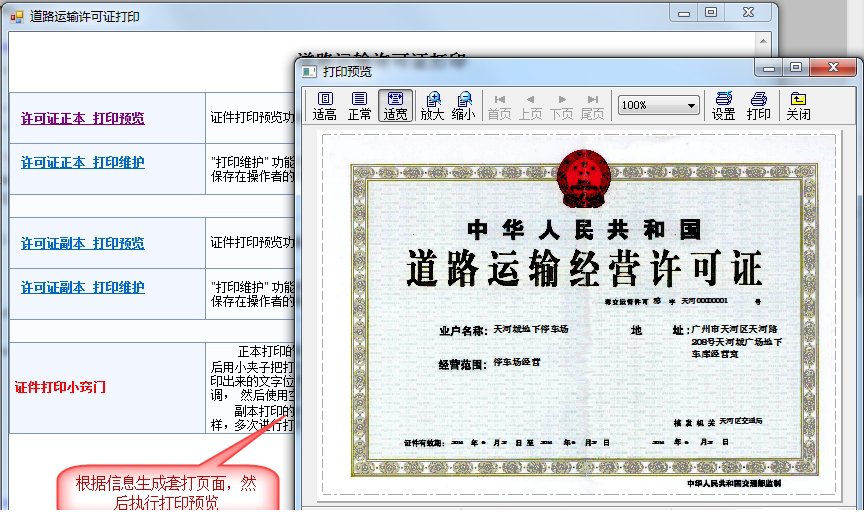
Task: Open 许可证副本 打印维护 link
Action: (82, 287)
